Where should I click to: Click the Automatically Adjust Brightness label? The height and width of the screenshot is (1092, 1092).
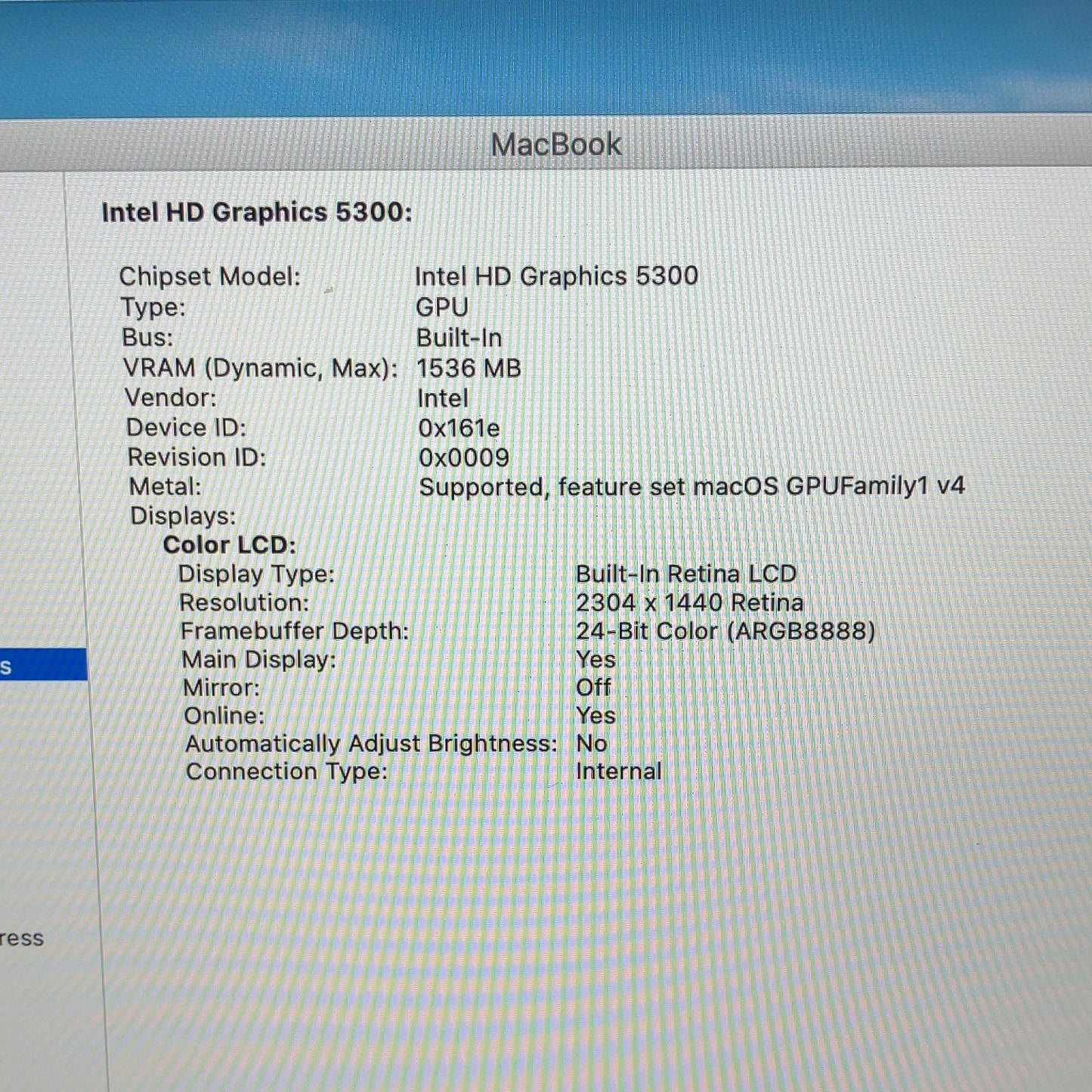pyautogui.click(x=371, y=744)
